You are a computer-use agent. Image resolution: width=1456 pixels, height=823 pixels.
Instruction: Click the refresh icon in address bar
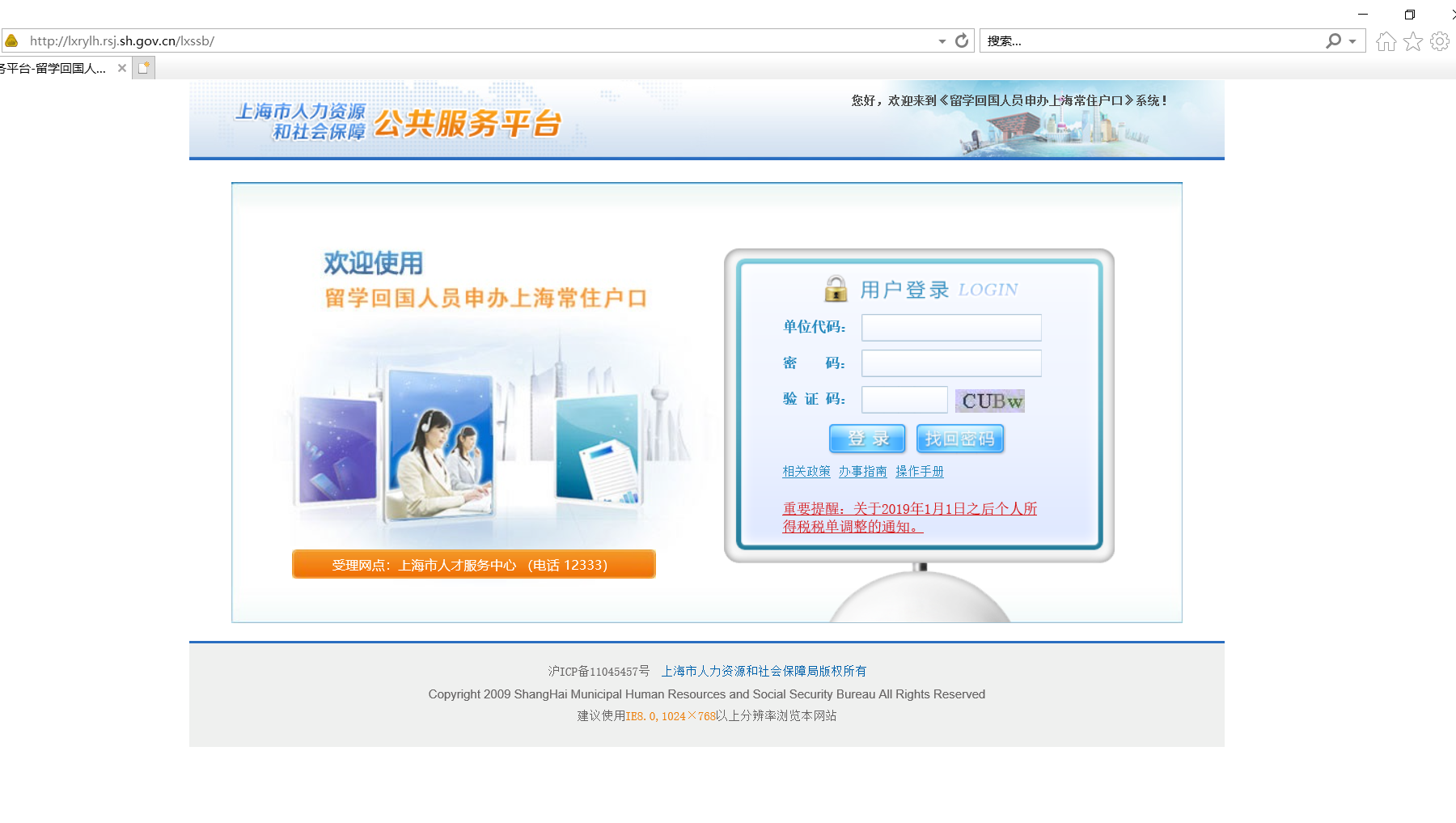click(961, 40)
